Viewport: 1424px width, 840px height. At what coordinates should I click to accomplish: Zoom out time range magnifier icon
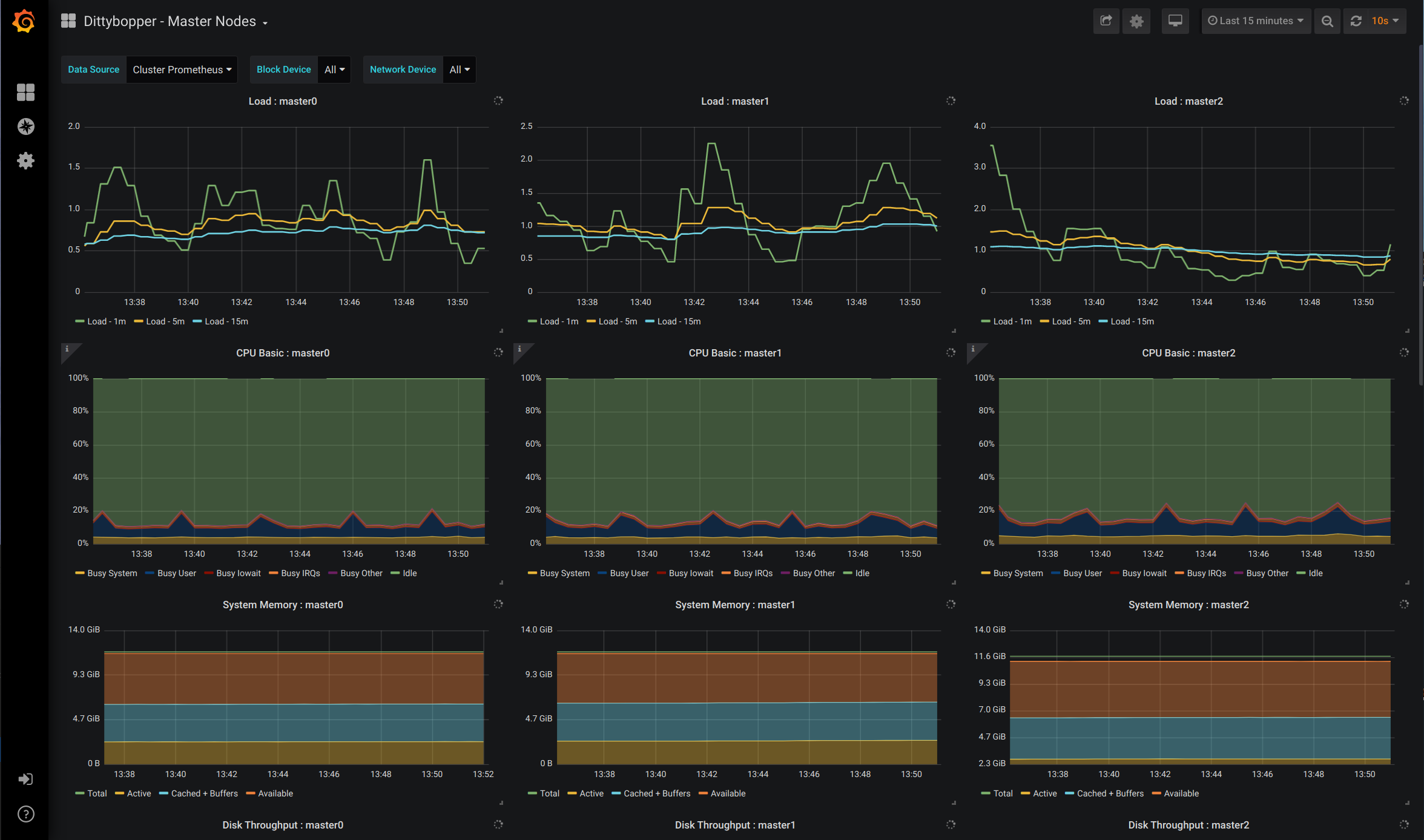1327,21
